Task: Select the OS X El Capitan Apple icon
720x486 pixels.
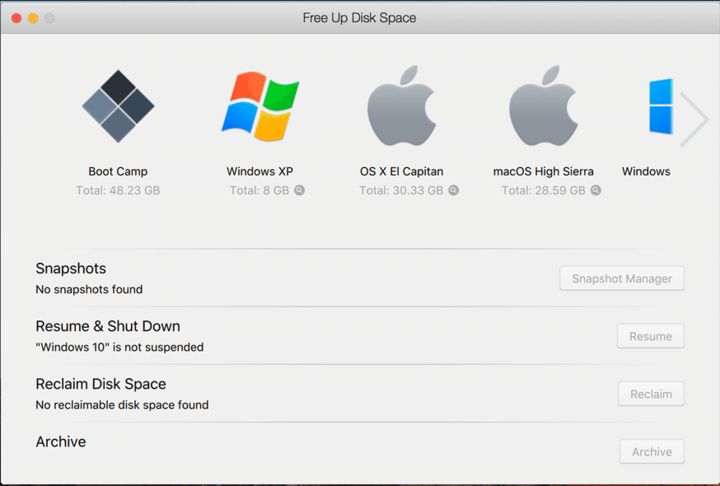Action: (401, 106)
